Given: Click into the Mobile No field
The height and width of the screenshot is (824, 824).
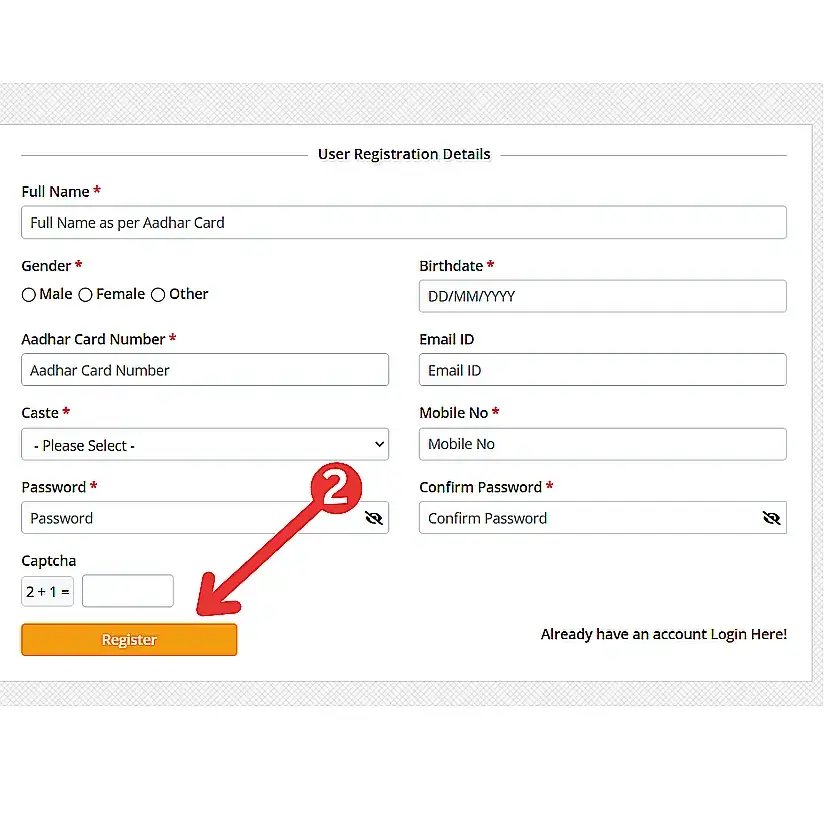Looking at the screenshot, I should coord(602,444).
